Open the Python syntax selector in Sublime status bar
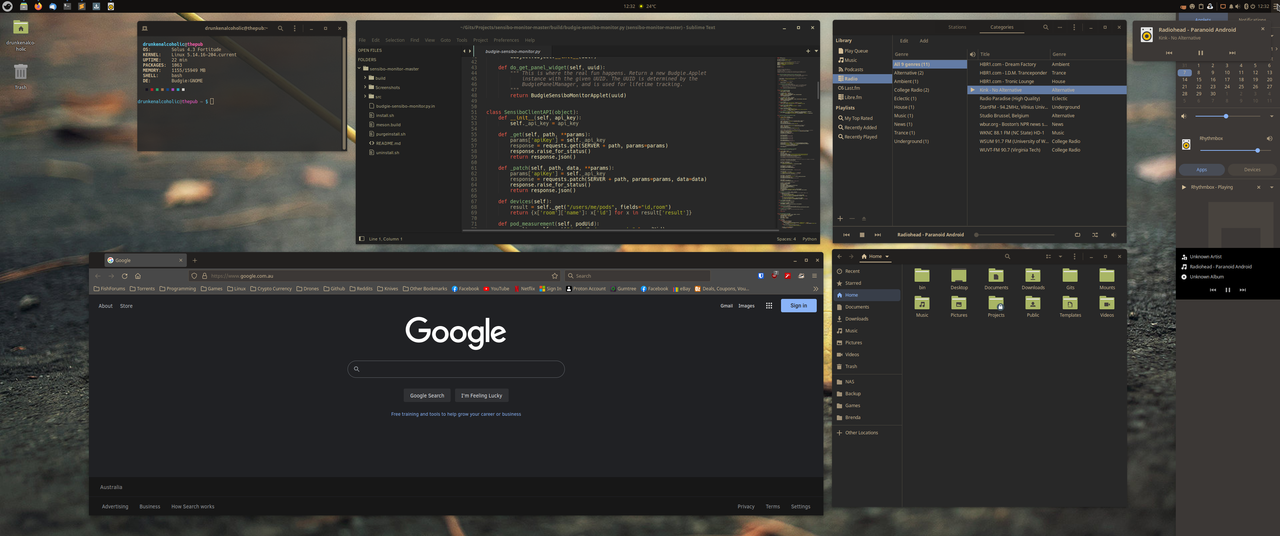Viewport: 1280px width, 536px height. click(x=810, y=239)
